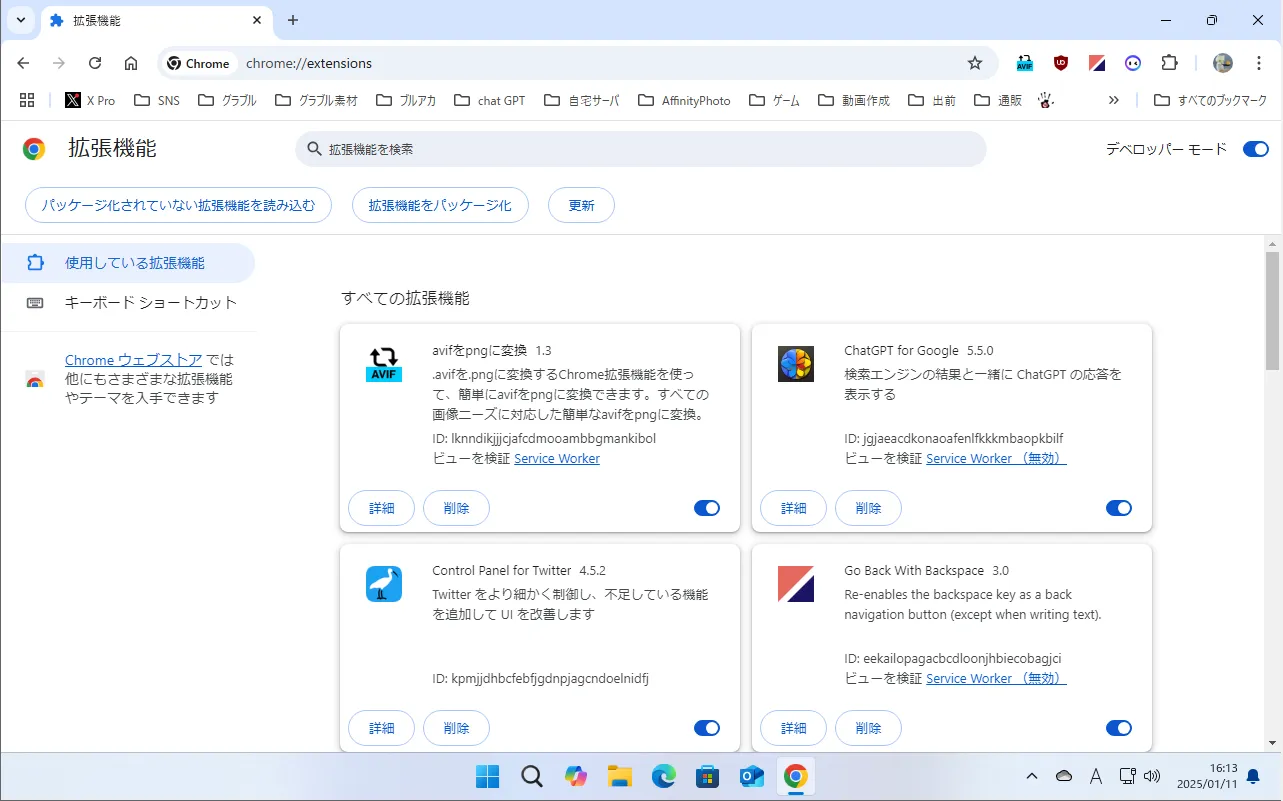Viewport: 1283px width, 801px height.
Task: Open Chrome's three-dot menu
Action: tap(1259, 63)
